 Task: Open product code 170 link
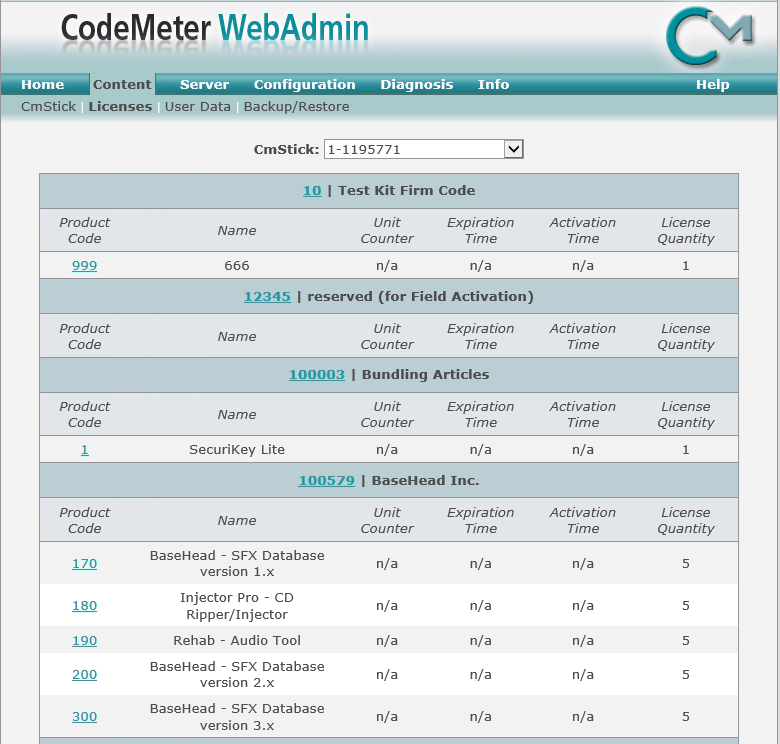click(x=85, y=563)
